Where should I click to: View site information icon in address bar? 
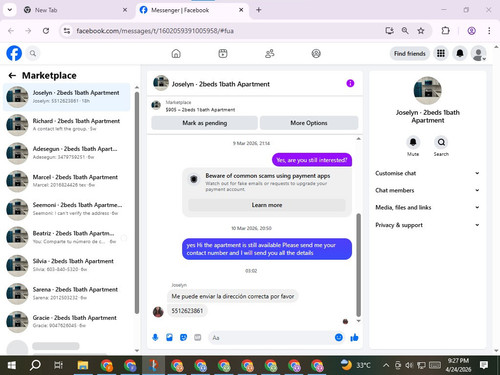click(x=67, y=31)
